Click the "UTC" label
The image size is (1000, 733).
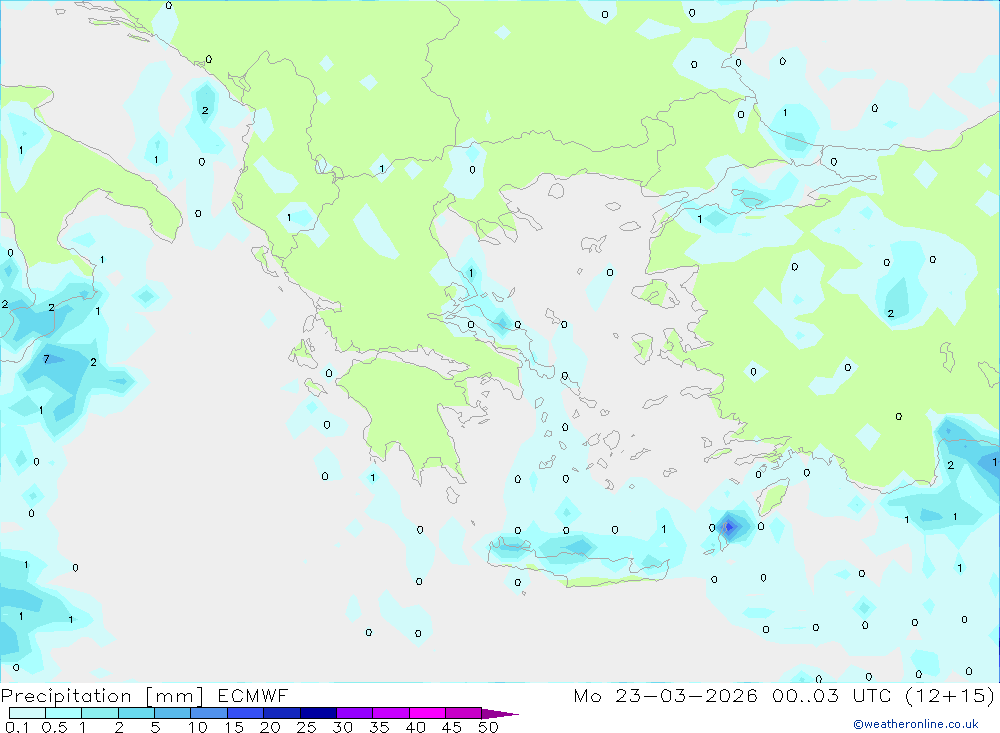pyautogui.click(x=872, y=695)
